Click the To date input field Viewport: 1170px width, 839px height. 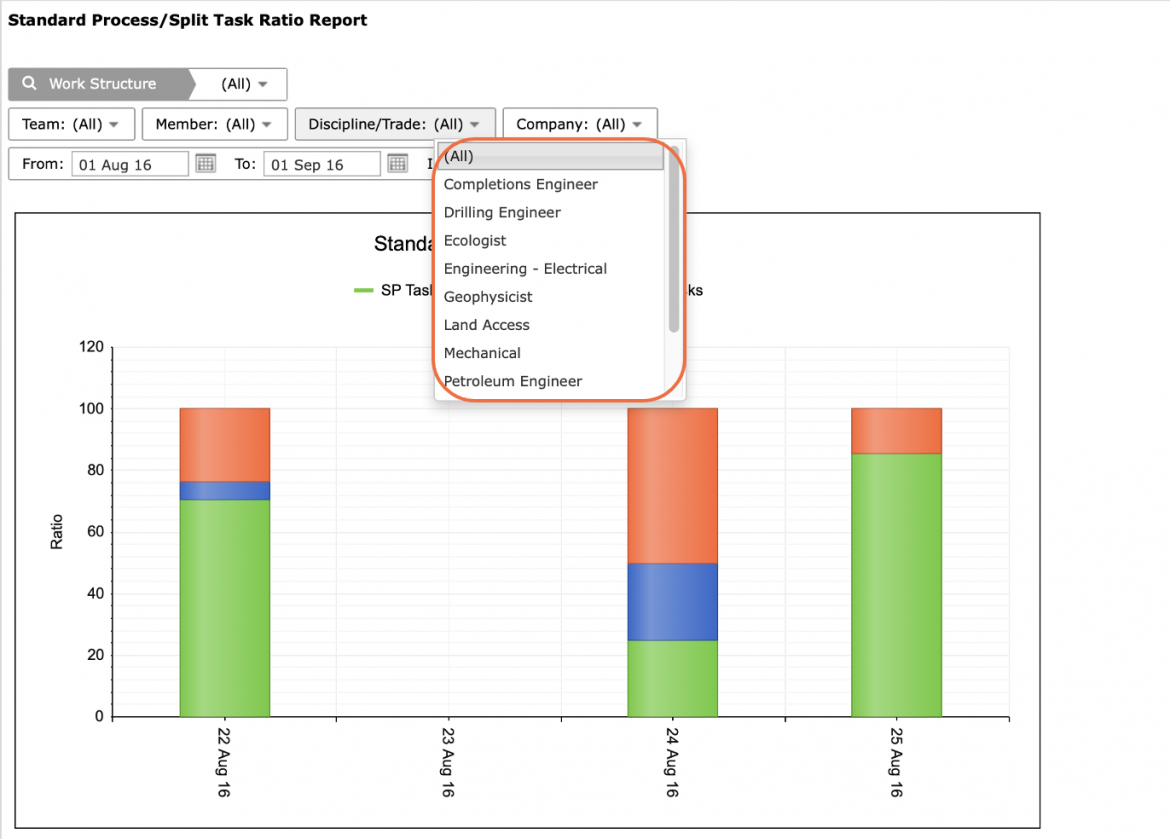tap(322, 164)
